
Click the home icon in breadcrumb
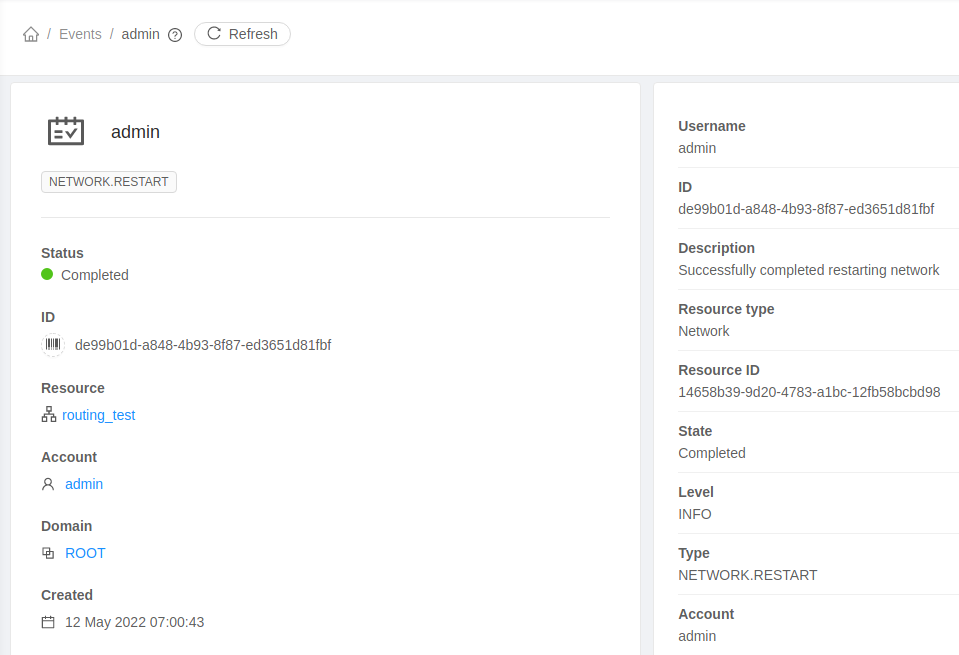[31, 34]
